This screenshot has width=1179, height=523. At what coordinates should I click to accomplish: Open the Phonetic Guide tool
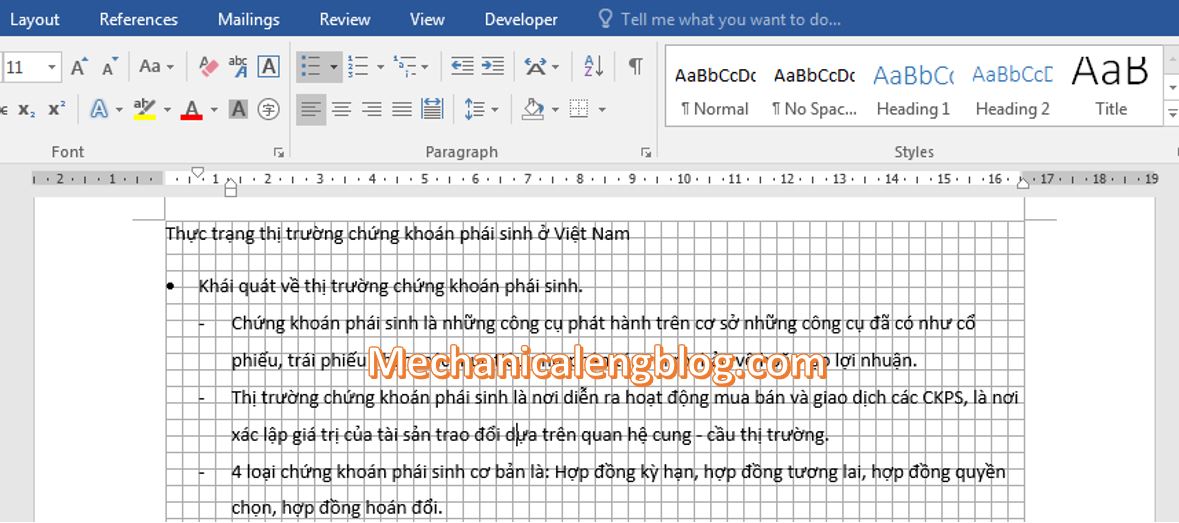pos(238,67)
